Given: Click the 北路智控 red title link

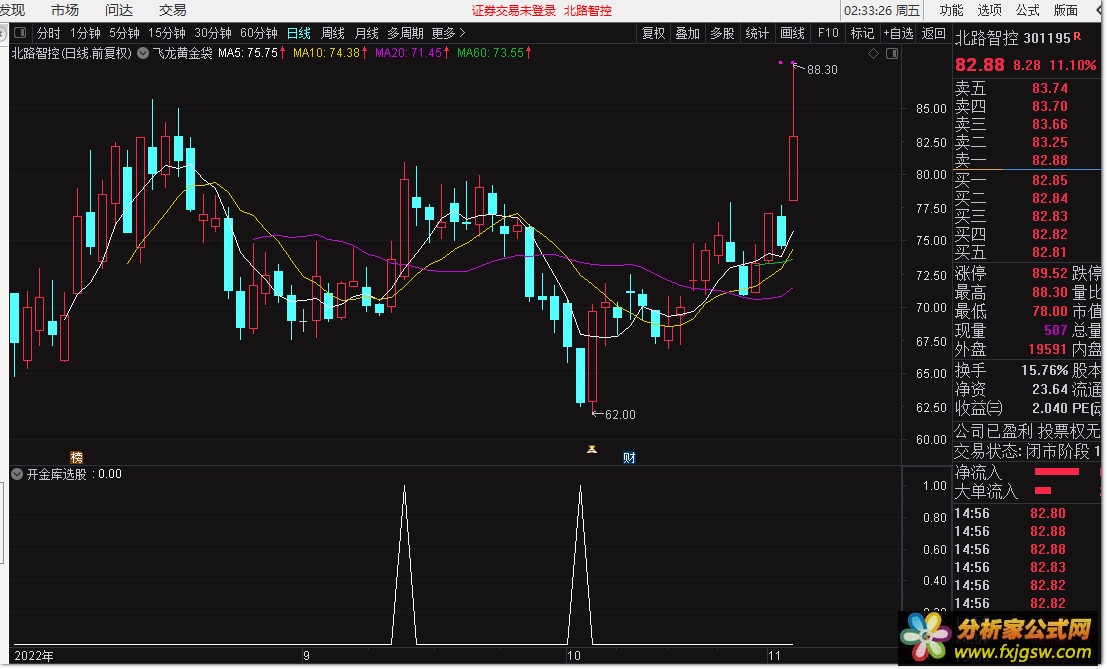Looking at the screenshot, I should [x=588, y=11].
